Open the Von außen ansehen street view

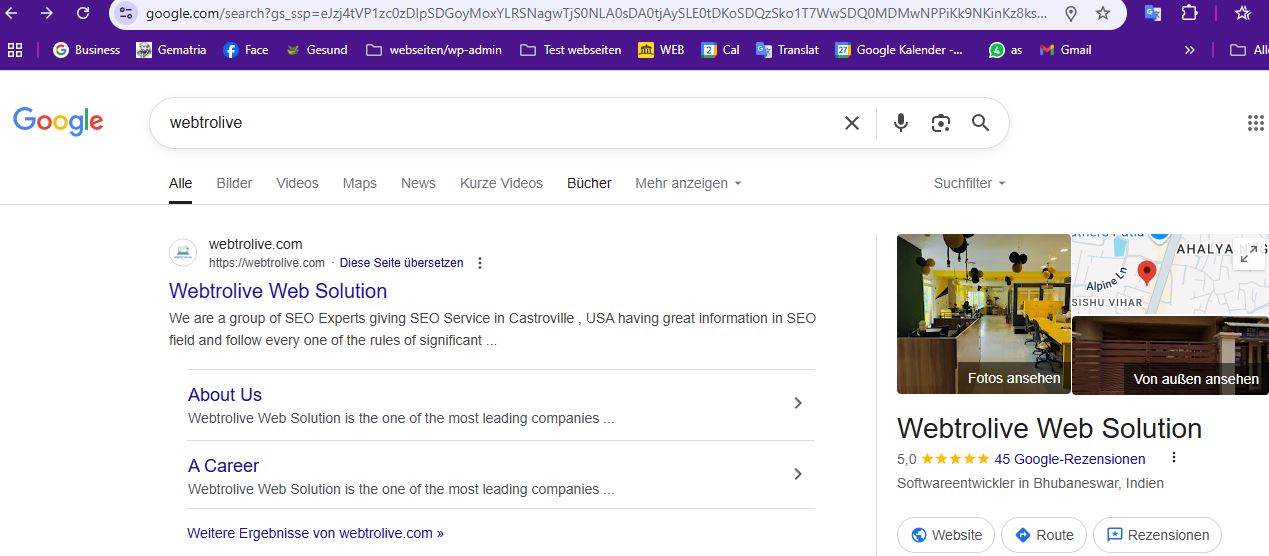point(1171,355)
